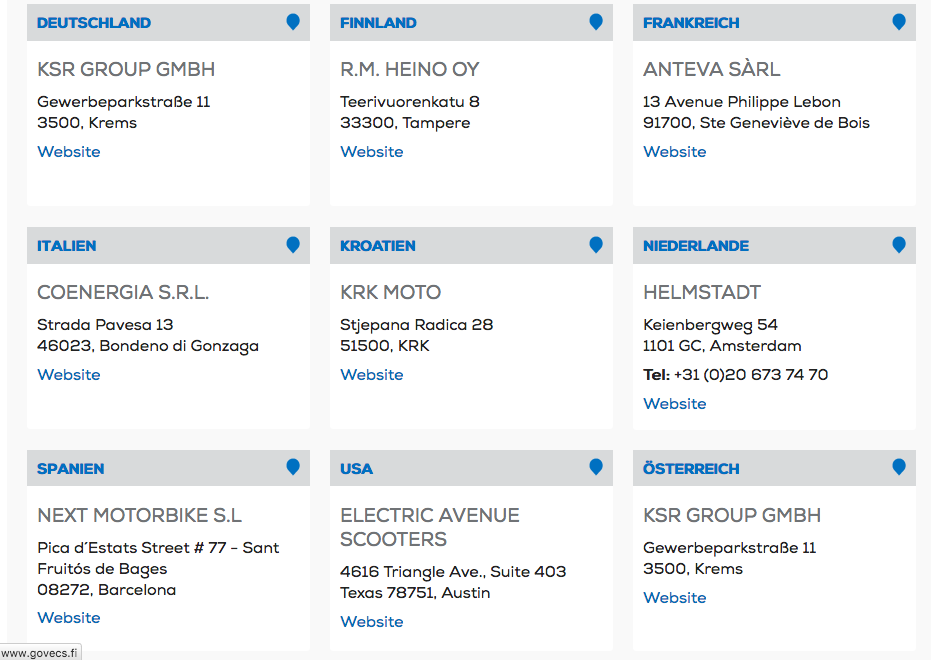Visit Helmstadt website link
This screenshot has height=660, width=931.
[x=675, y=404]
